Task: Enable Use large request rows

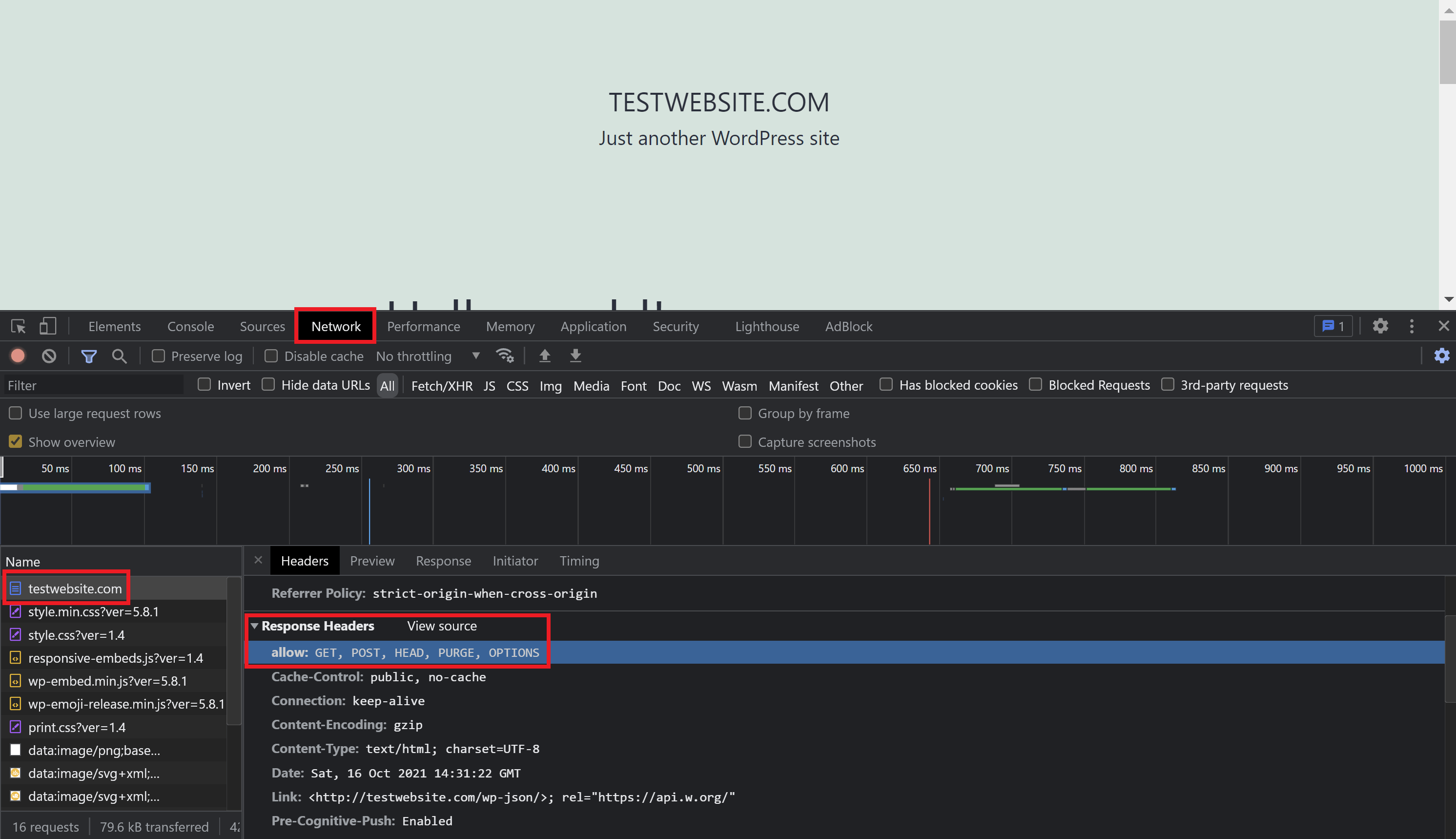Action: [x=16, y=413]
